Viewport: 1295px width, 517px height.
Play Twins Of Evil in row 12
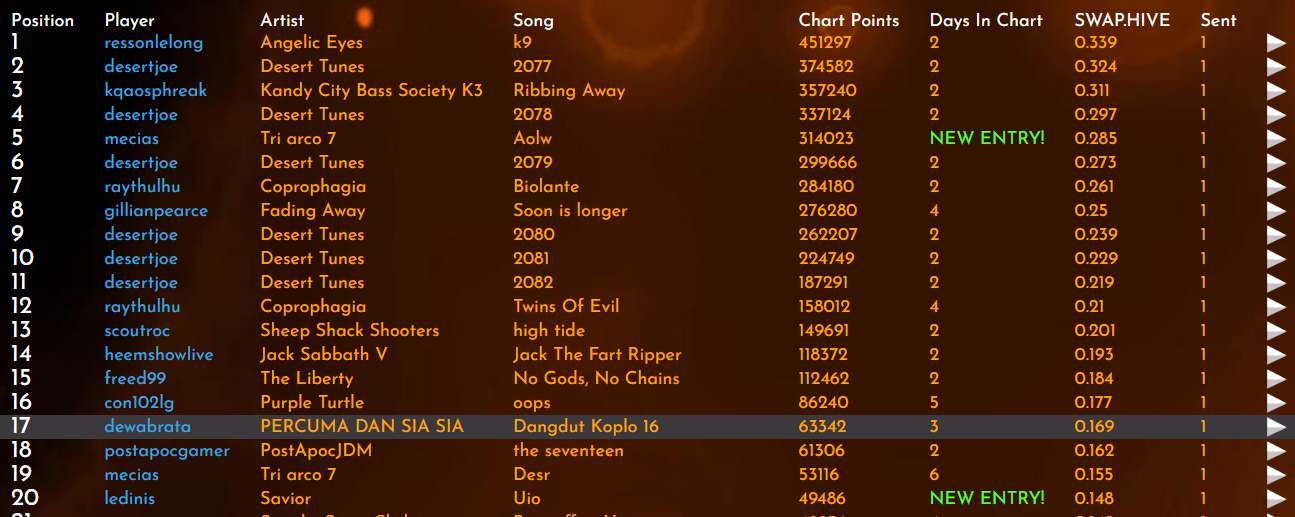[x=1276, y=307]
